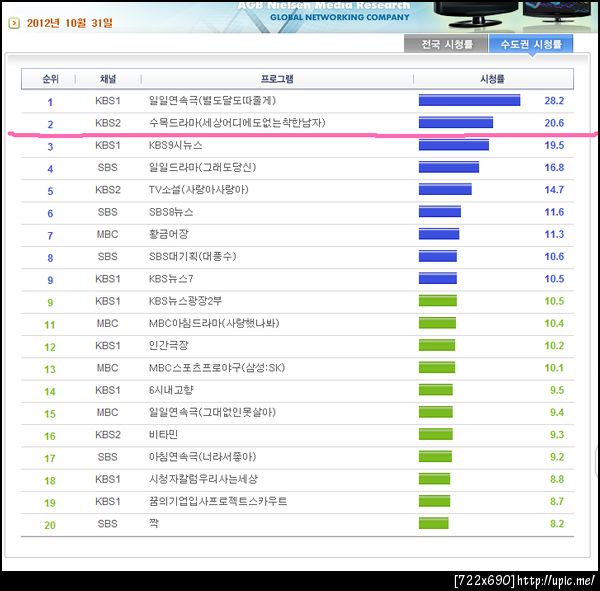Click the 9.3 rating value
Image resolution: width=600 pixels, height=591 pixels.
point(557,434)
